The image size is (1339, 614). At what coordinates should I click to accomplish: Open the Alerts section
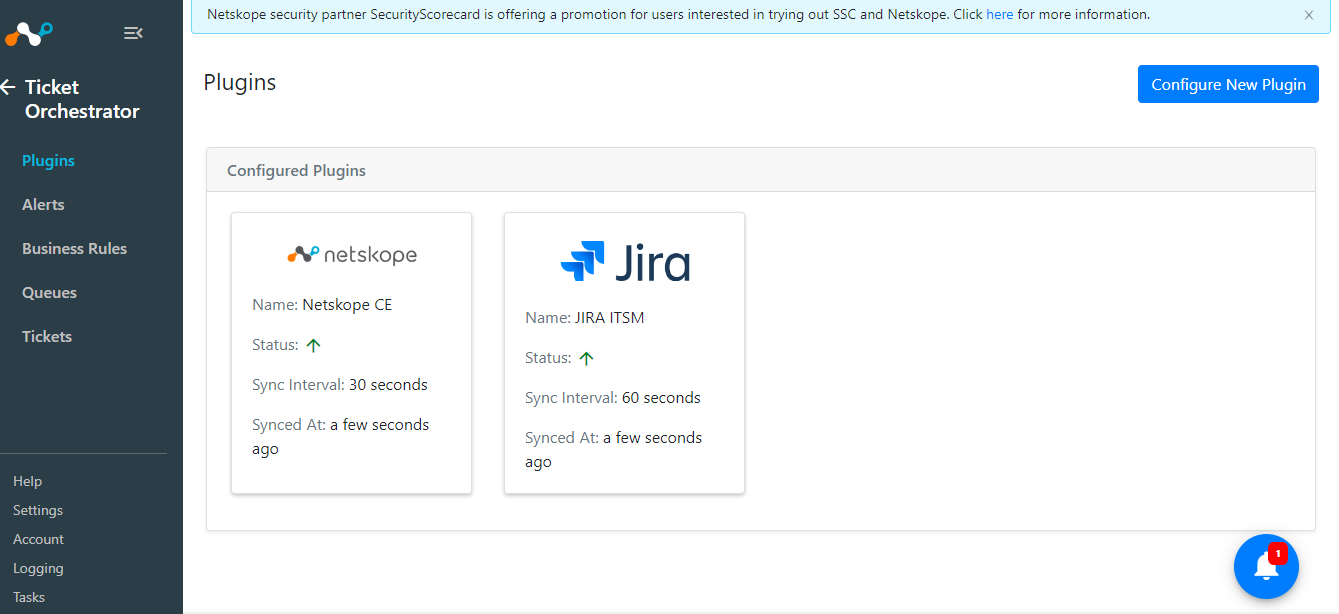coord(43,204)
